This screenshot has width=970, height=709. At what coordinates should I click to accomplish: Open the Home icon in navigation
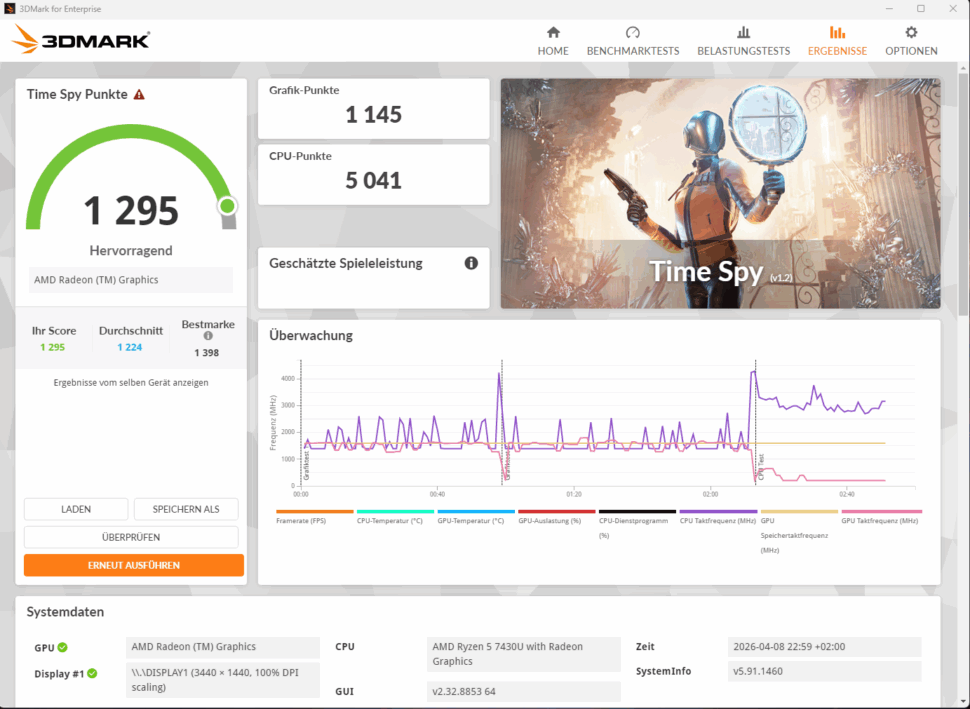tap(553, 32)
